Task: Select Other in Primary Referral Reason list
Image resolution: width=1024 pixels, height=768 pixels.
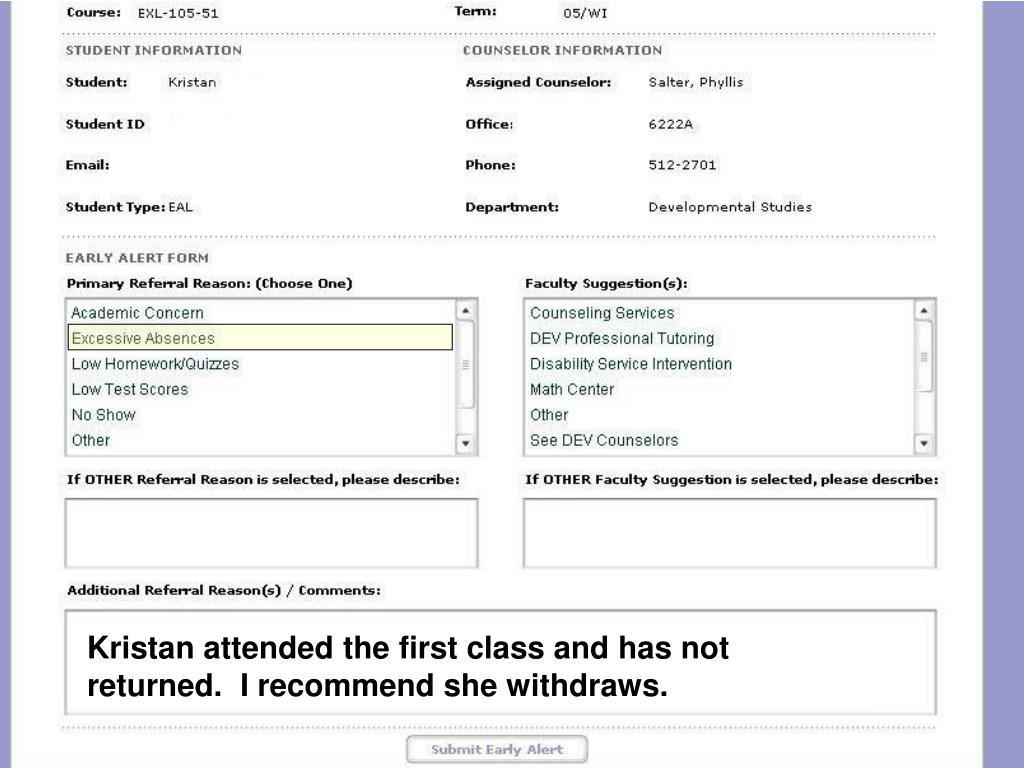Action: click(261, 440)
